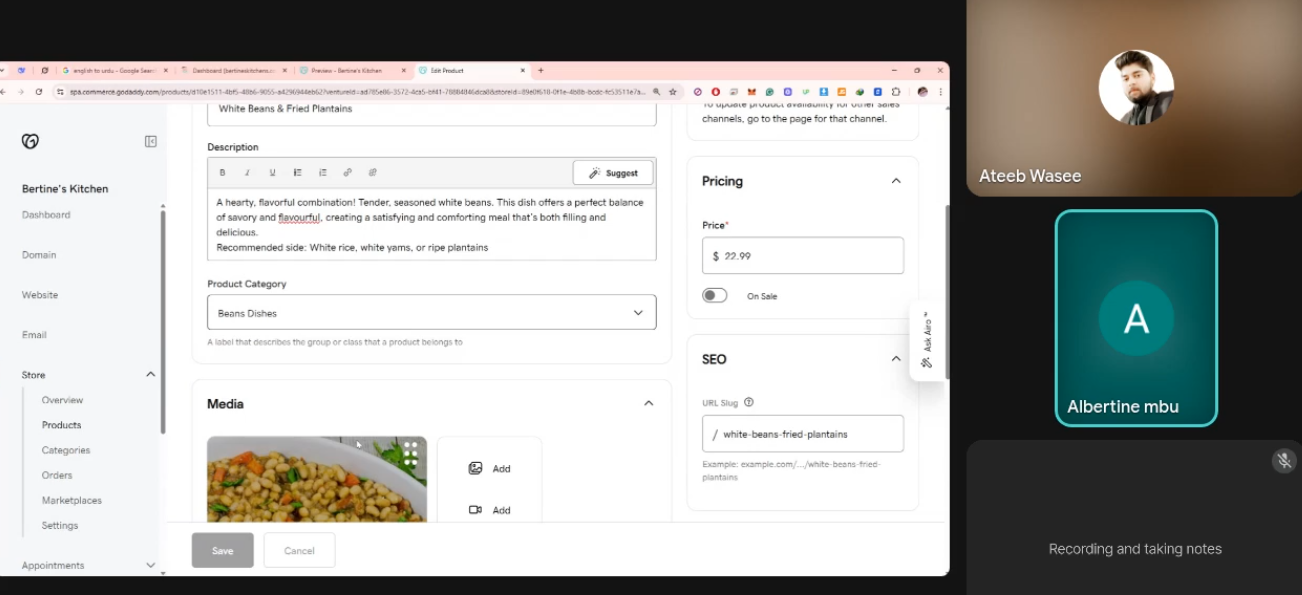Open Domain in sidebar
The image size is (1302, 595).
pyautogui.click(x=39, y=254)
